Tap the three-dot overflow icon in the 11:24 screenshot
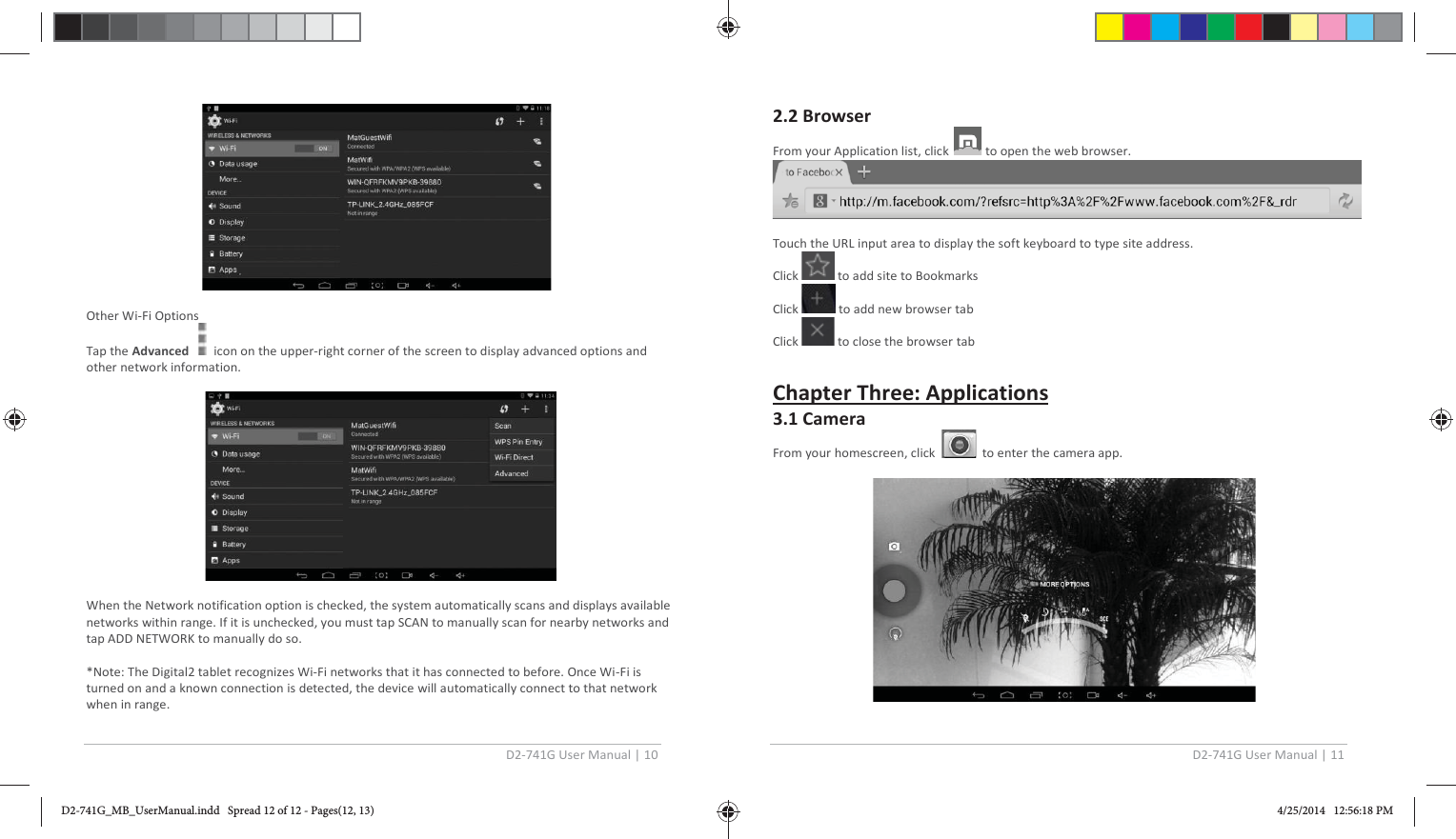 546,409
